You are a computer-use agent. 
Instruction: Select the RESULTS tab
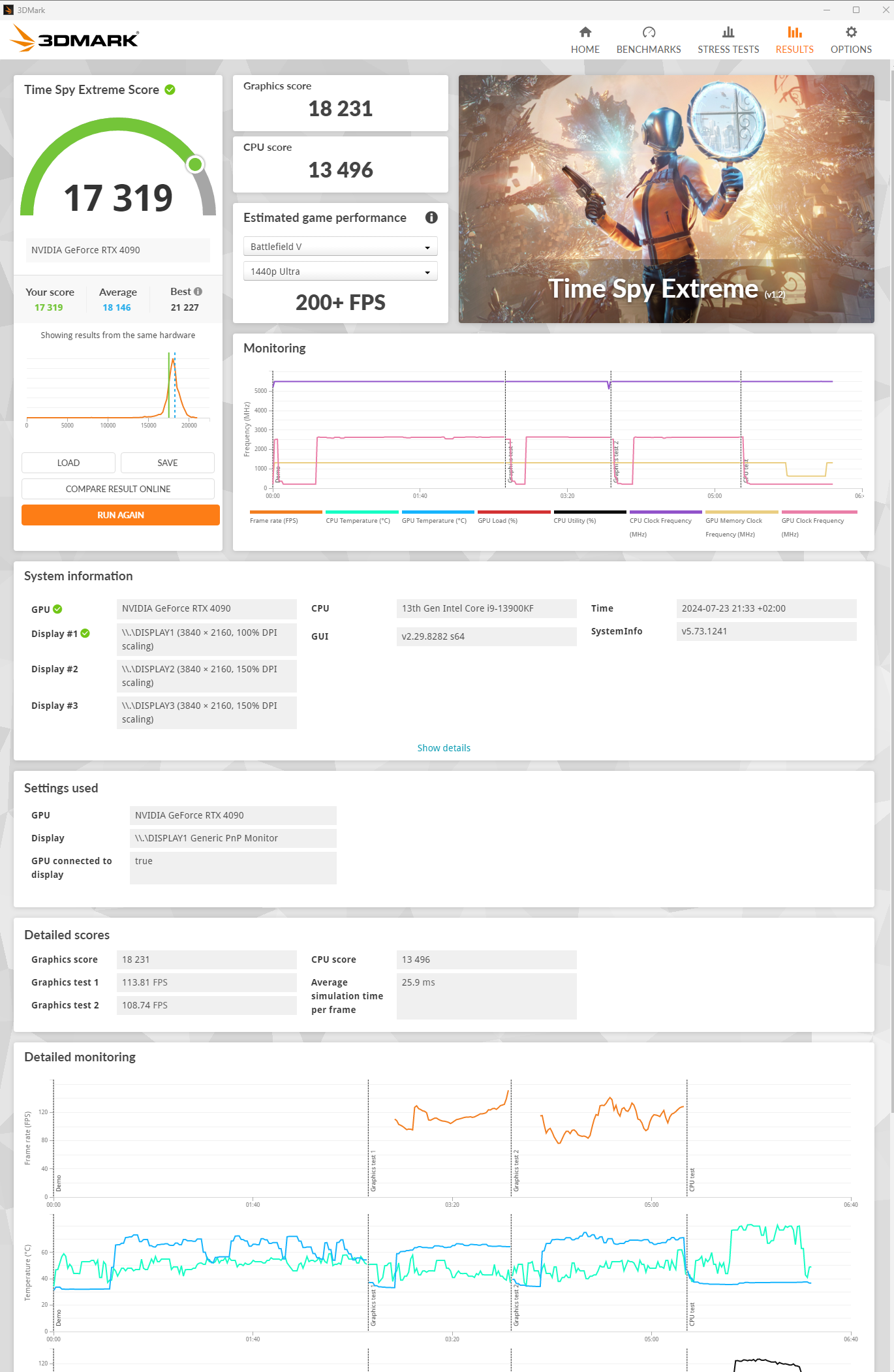pos(794,40)
